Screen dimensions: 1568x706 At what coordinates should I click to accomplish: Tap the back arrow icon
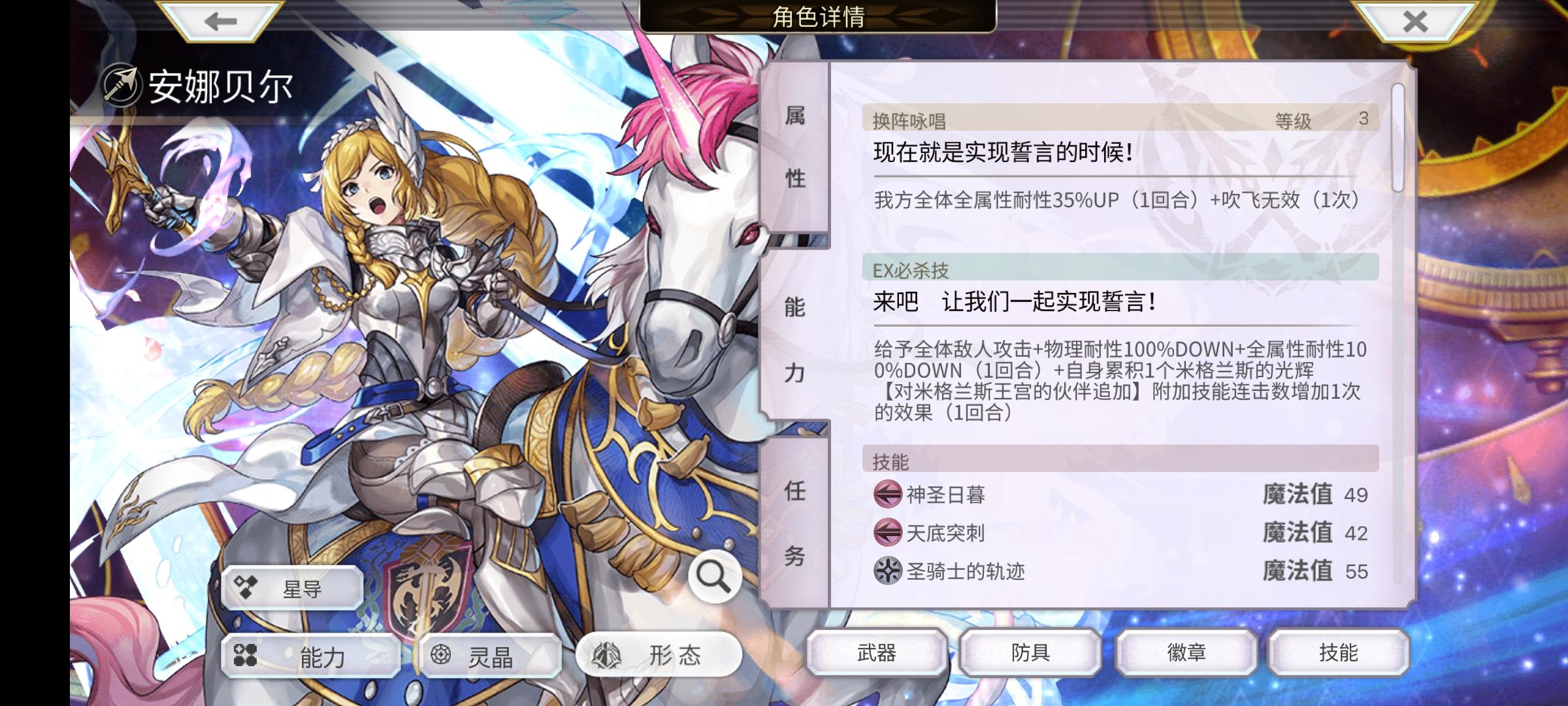click(x=220, y=21)
